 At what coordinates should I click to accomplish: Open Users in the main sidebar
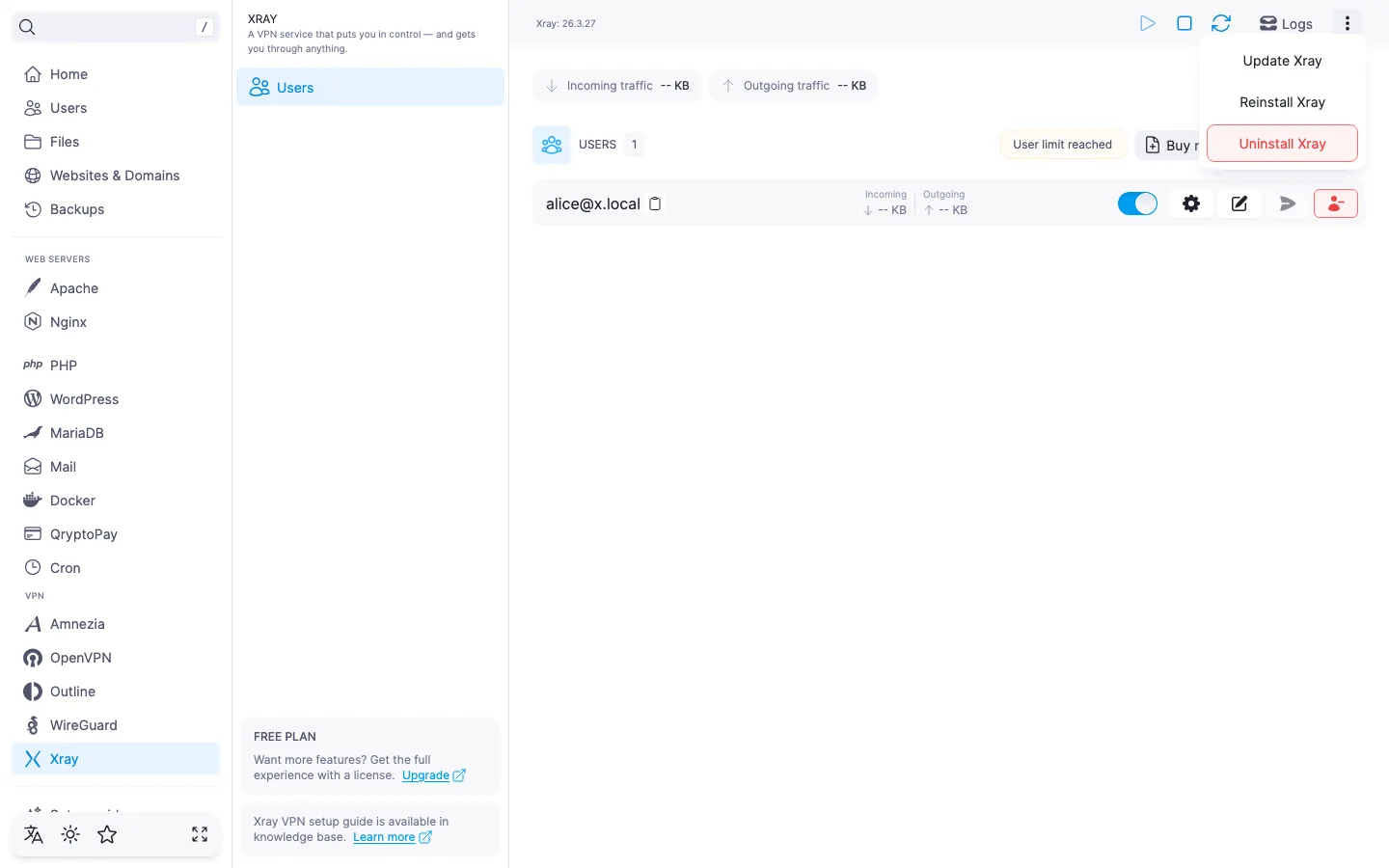(116, 108)
